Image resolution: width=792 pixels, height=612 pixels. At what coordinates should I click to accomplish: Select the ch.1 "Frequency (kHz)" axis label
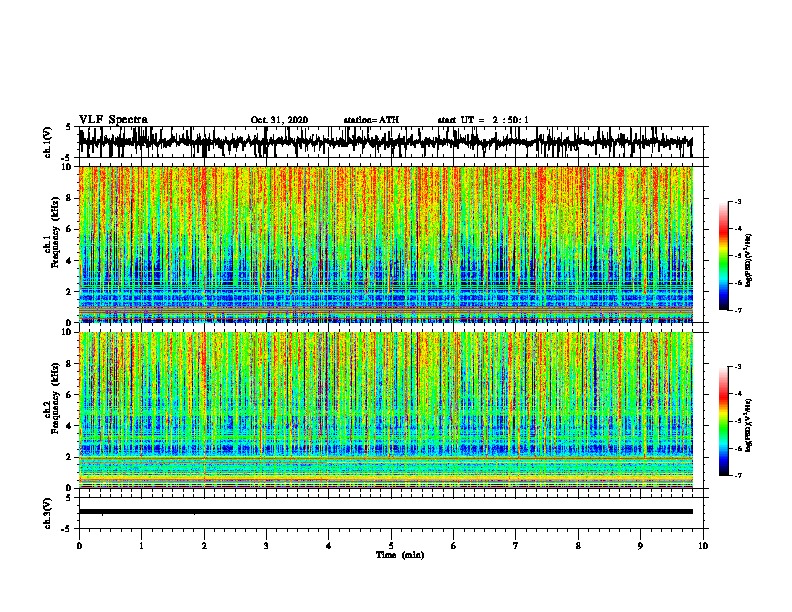pyautogui.click(x=55, y=232)
